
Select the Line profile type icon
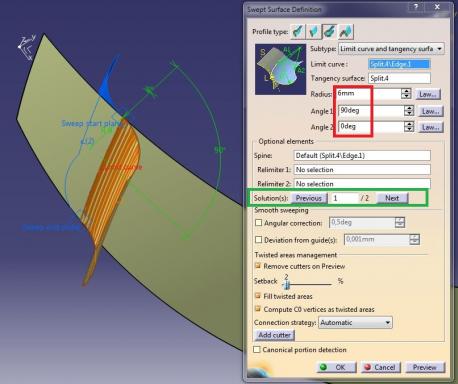click(313, 32)
